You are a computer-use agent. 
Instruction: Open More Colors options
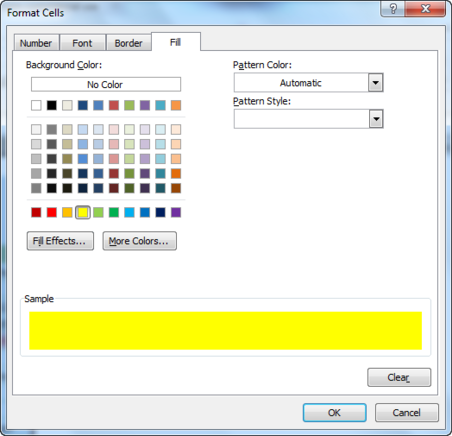pos(139,241)
